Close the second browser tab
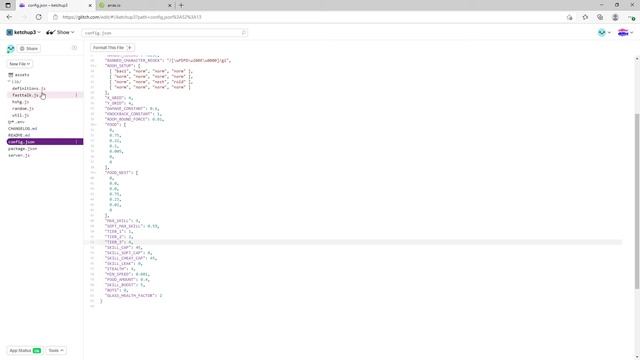640x360 pixels. pyautogui.click(x=170, y=5)
